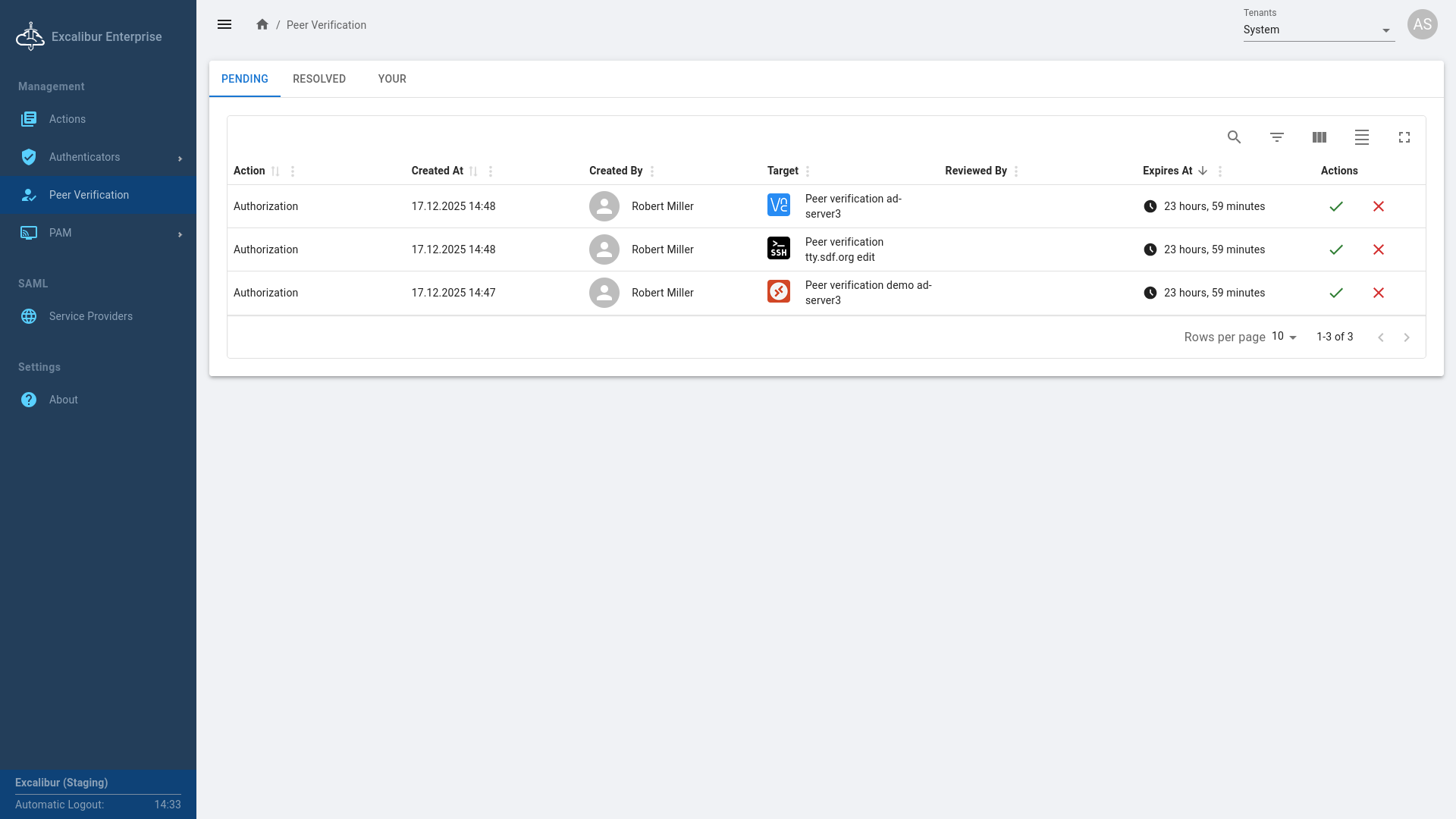
Task: Open the AS user avatar menu
Action: pos(1422,24)
